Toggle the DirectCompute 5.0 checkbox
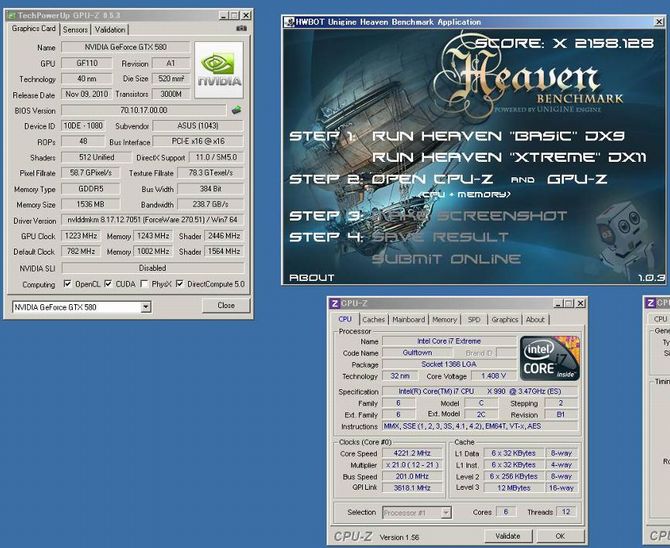670x548 pixels. click(179, 284)
